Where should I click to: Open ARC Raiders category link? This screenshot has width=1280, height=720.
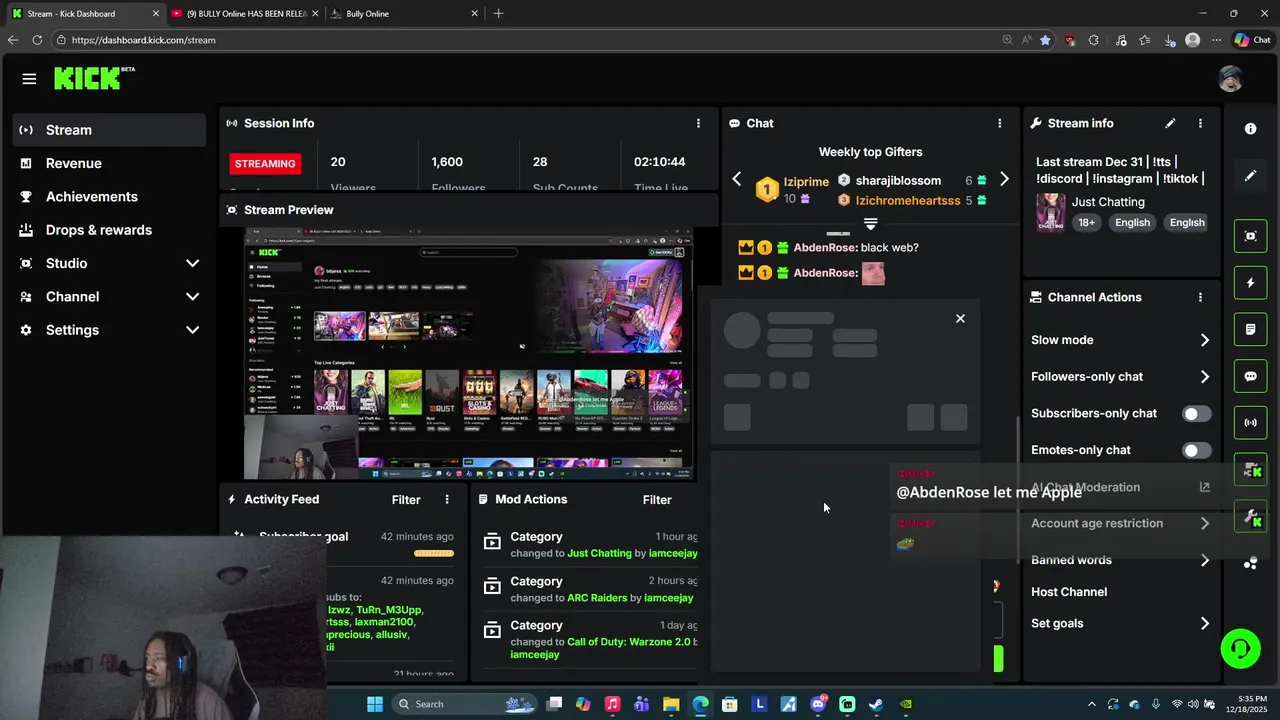598,598
